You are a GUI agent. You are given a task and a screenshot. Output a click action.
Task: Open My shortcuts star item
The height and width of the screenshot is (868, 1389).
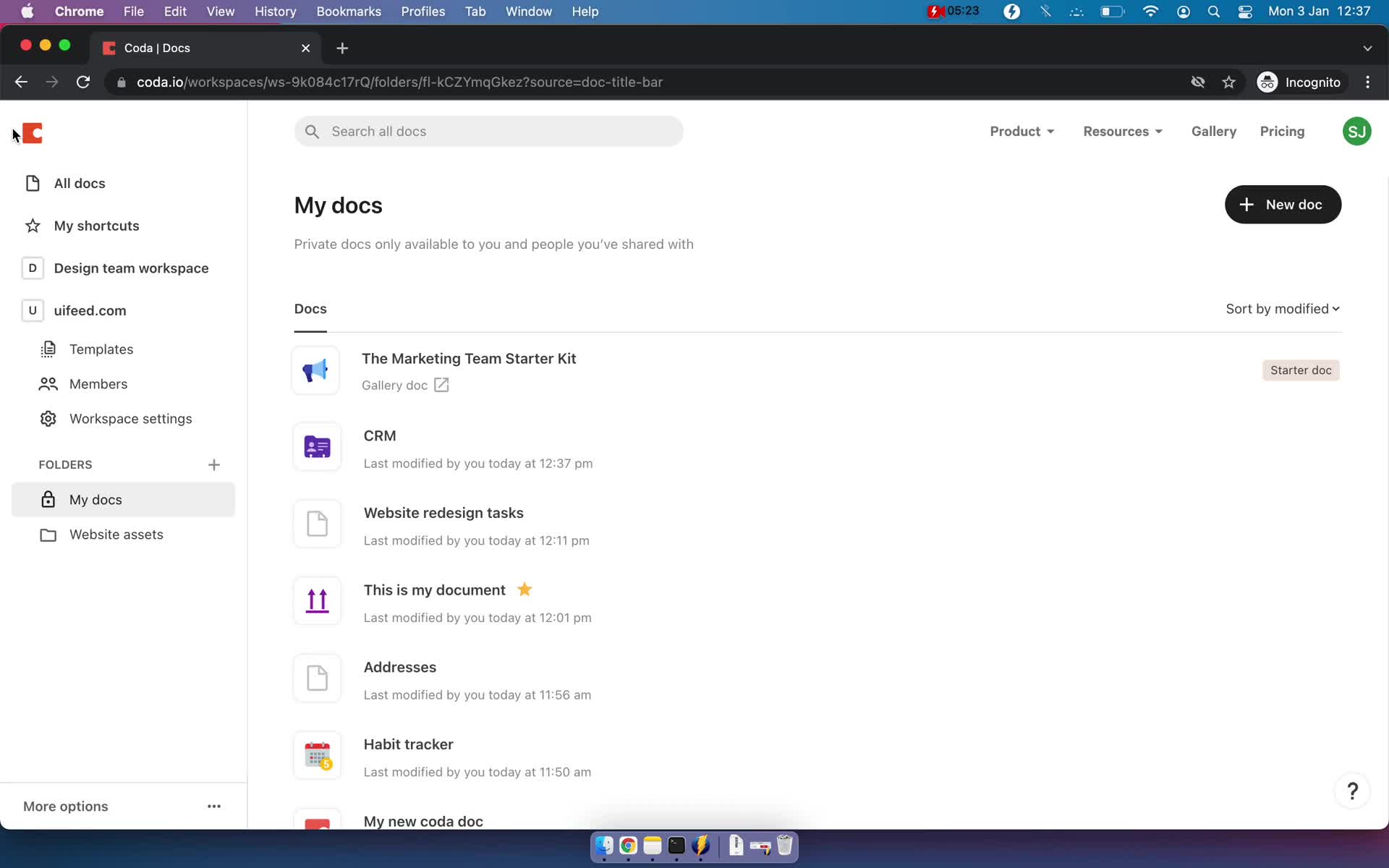point(96,226)
